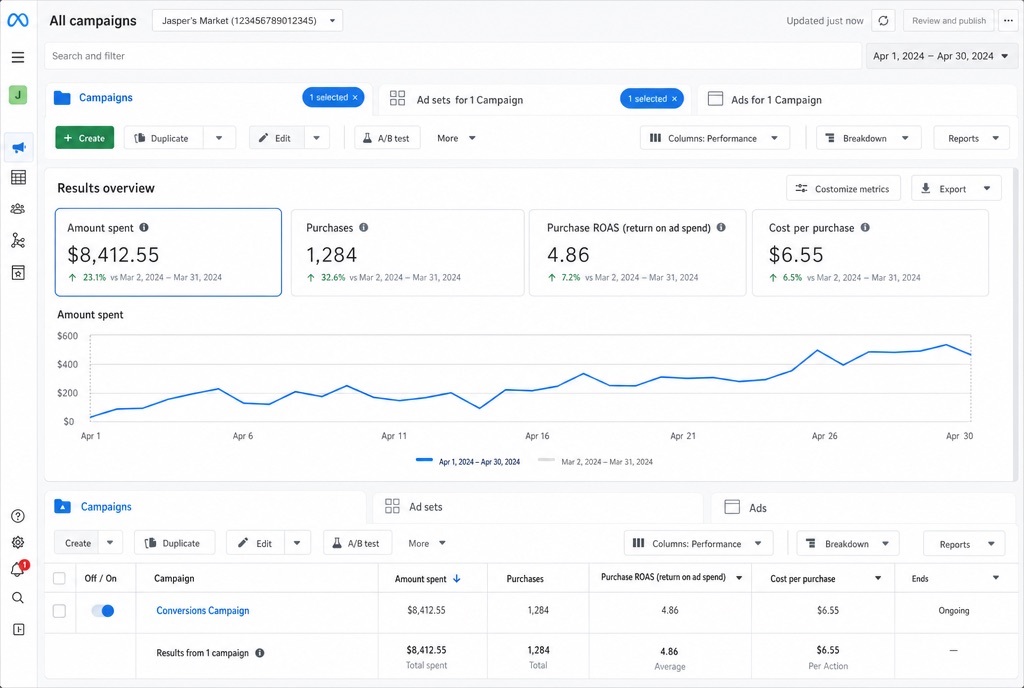Click the green Create button
The image size is (1024, 688).
click(85, 138)
